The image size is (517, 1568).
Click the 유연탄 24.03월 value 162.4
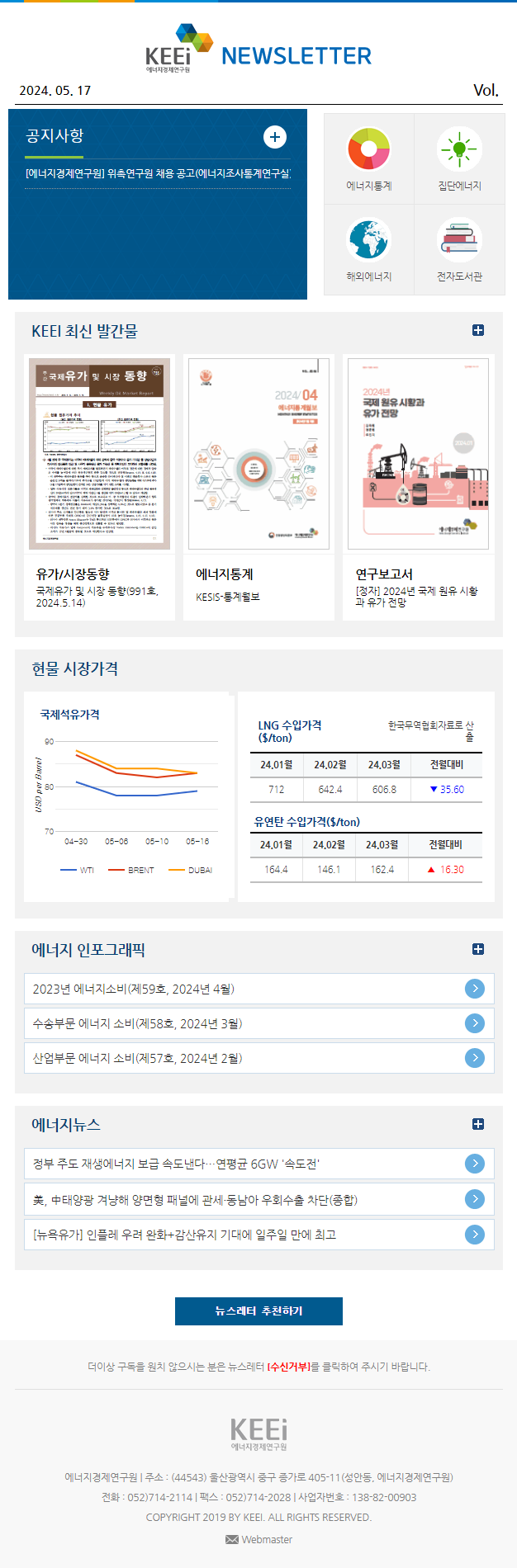[x=382, y=870]
